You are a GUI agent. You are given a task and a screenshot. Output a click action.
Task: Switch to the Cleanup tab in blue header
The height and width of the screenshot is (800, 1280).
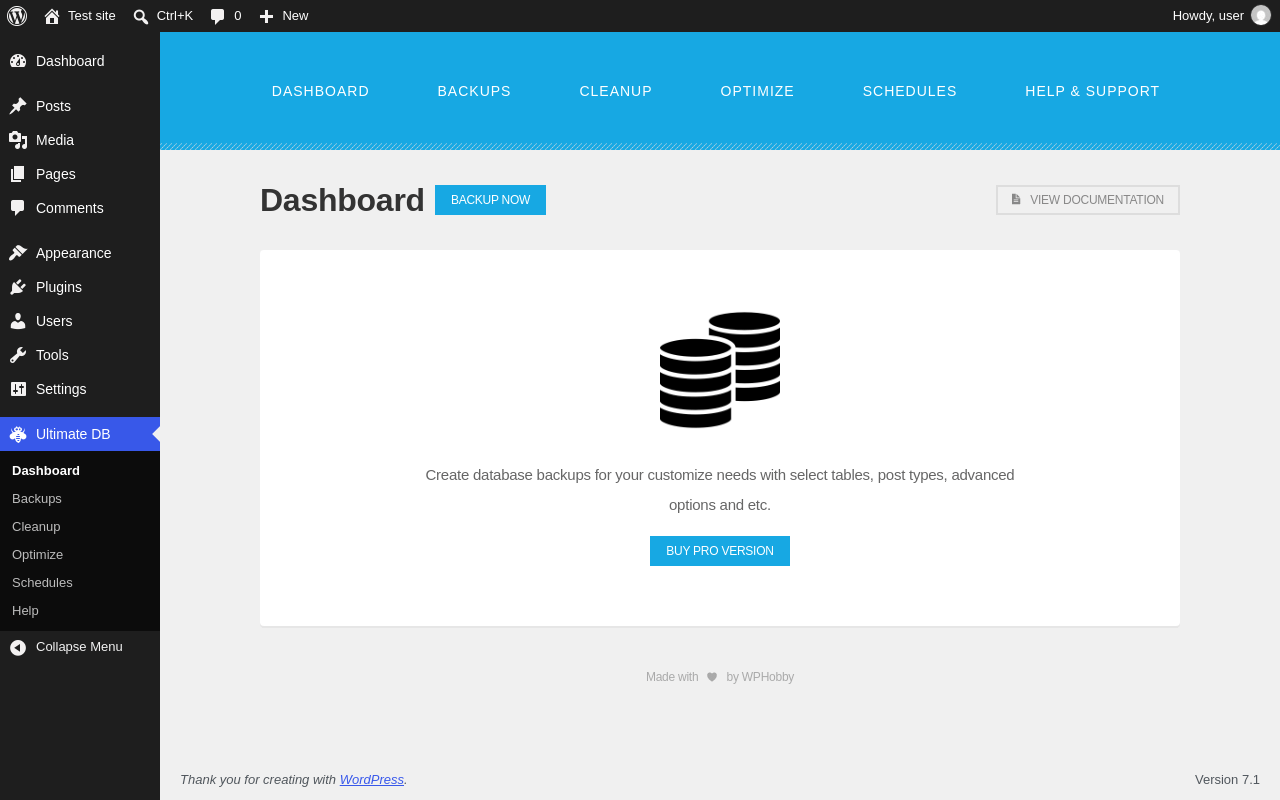[x=616, y=91]
